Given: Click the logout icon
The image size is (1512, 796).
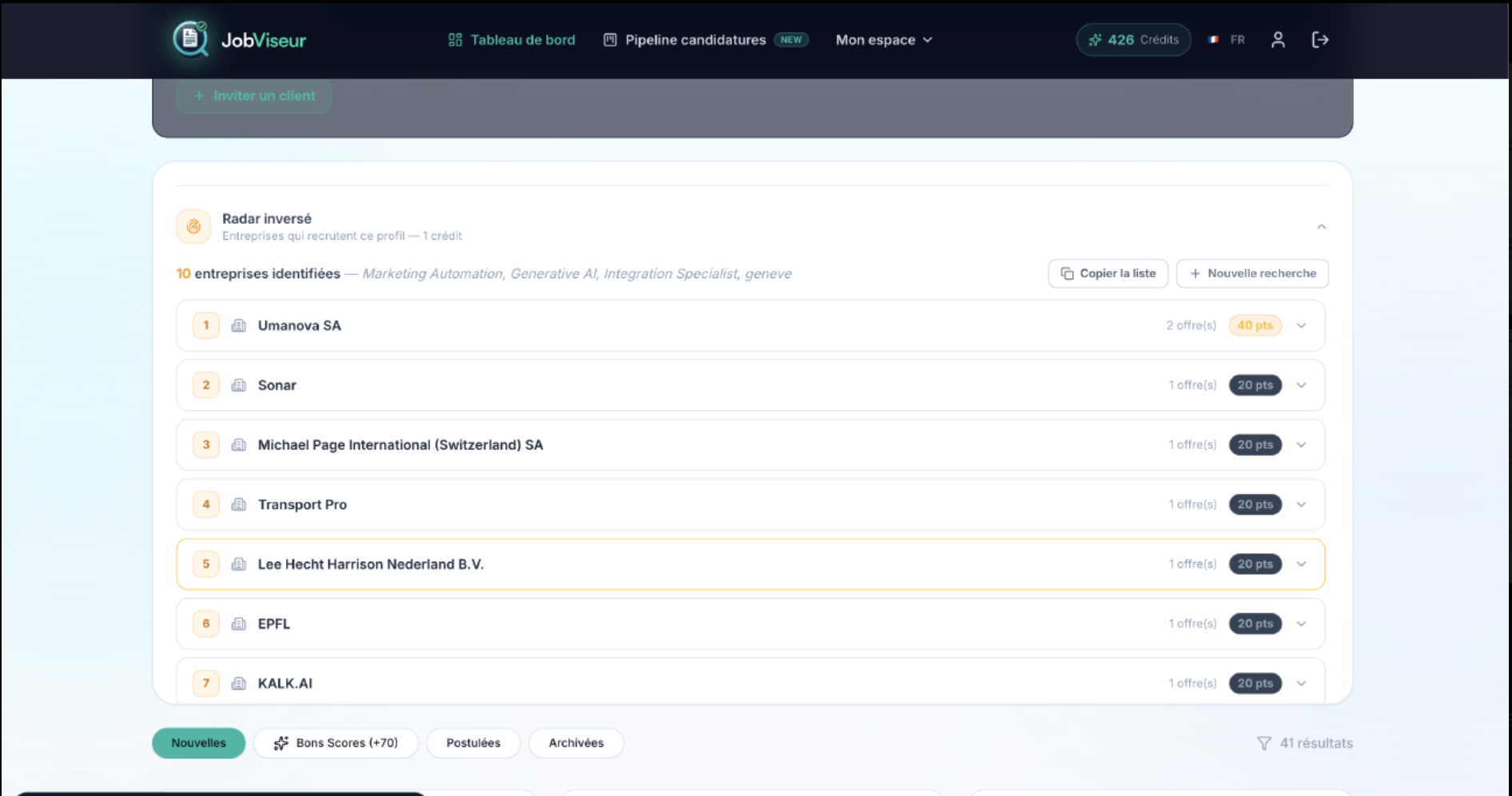Looking at the screenshot, I should 1320,40.
